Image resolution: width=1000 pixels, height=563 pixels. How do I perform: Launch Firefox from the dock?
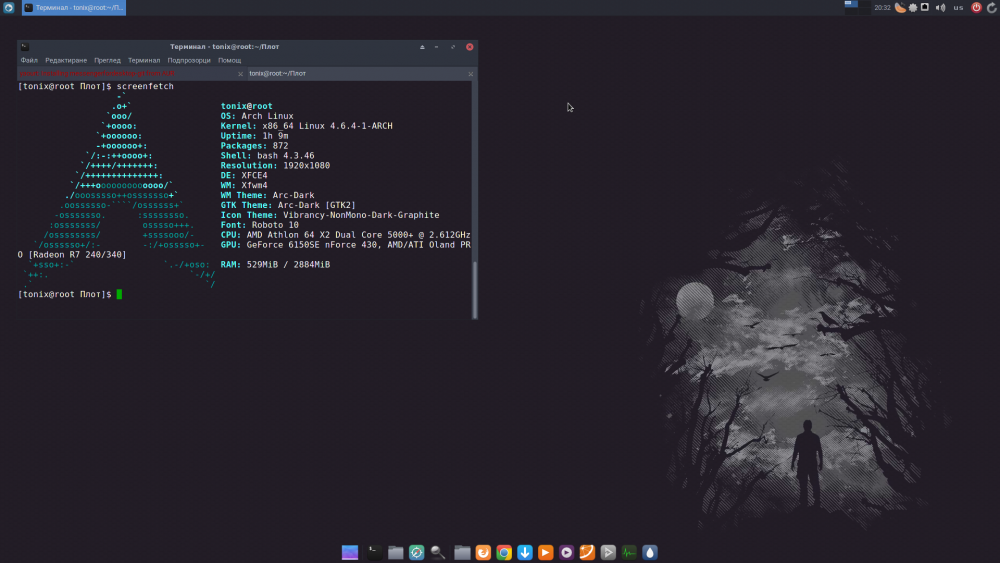[483, 552]
